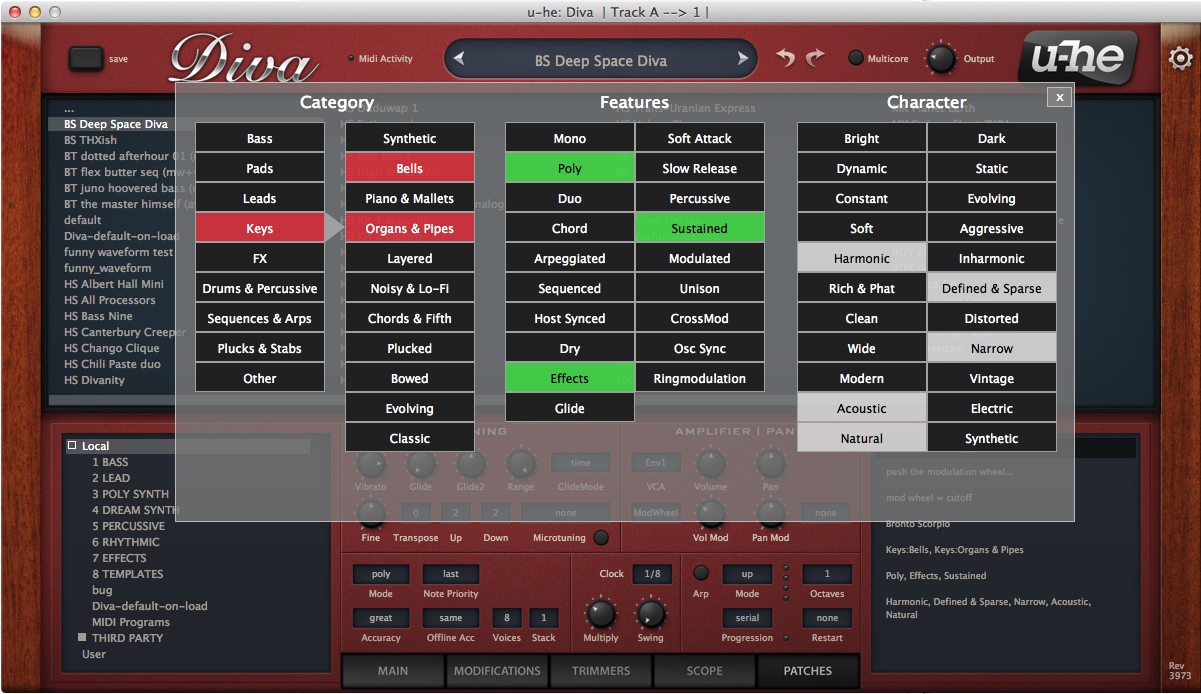Viewport: 1201px width, 694px height.
Task: Click the u-he logo
Action: pos(1076,57)
